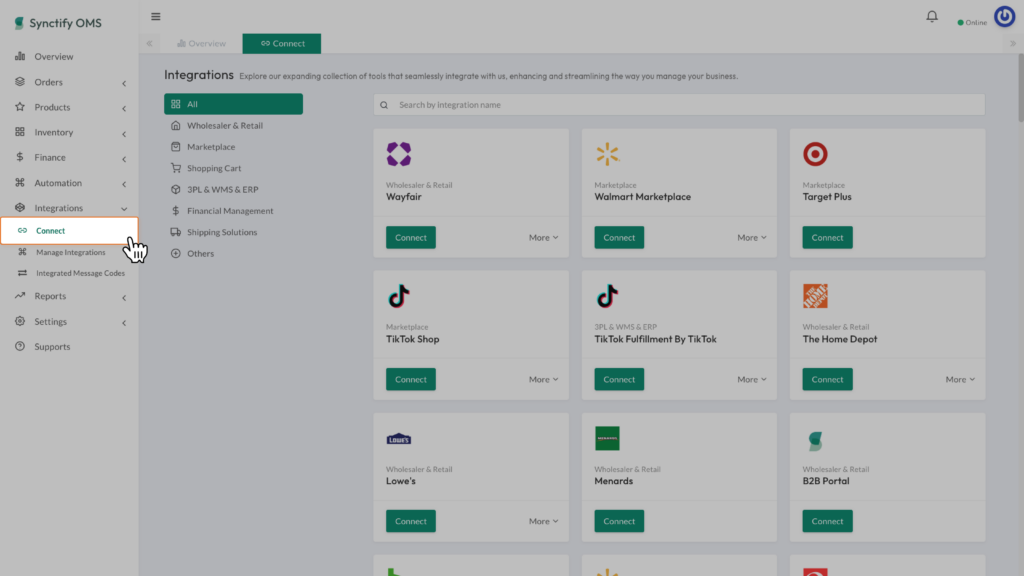Select the All integrations filter
The image size is (1024, 576).
click(x=233, y=104)
